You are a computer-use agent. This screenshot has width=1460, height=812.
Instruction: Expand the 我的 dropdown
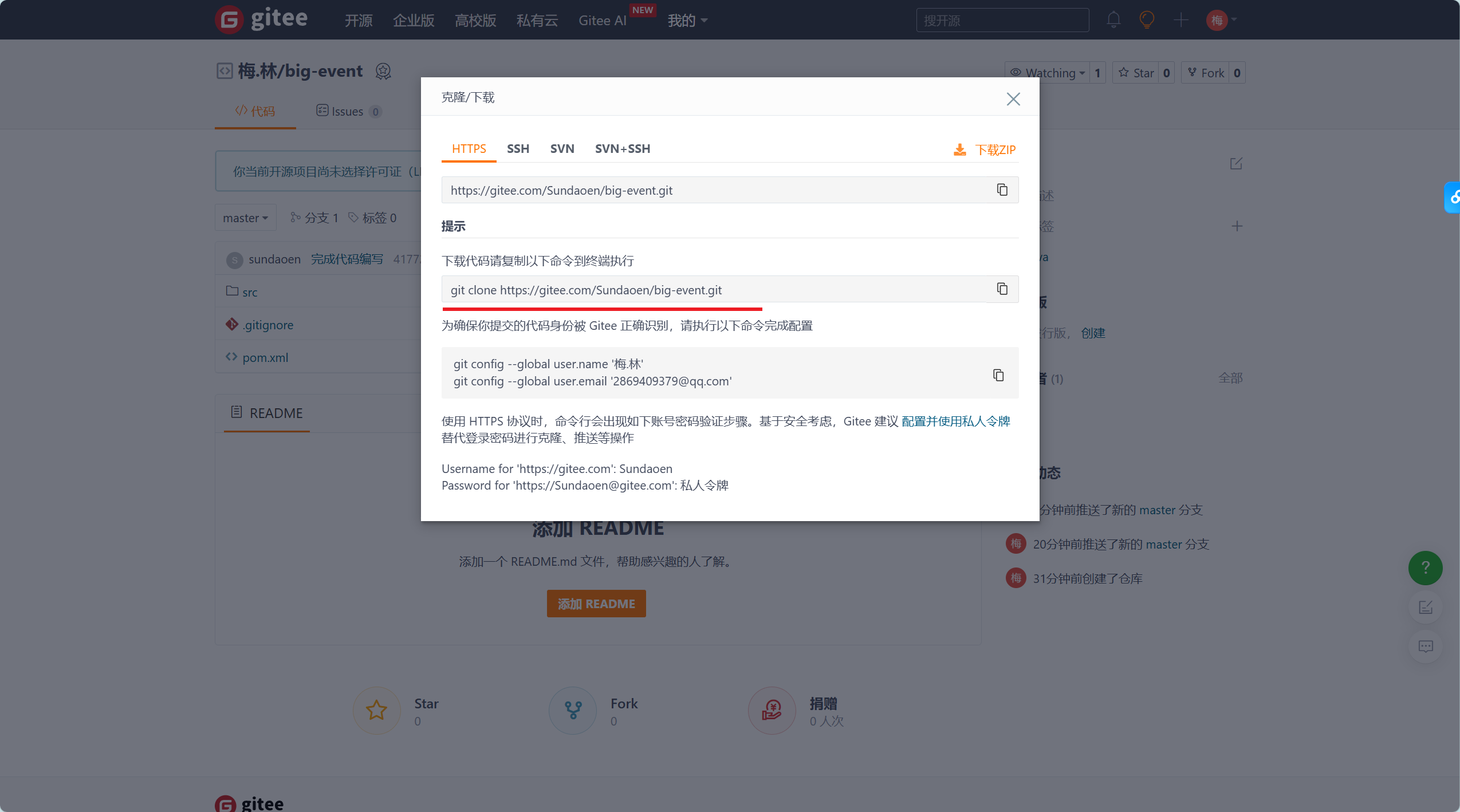687,21
